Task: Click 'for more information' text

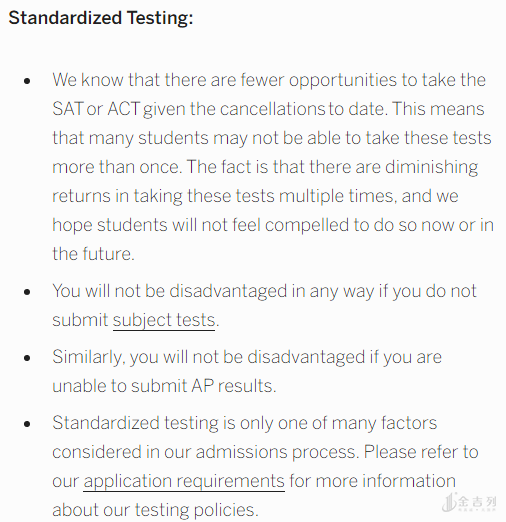Action: tap(372, 481)
